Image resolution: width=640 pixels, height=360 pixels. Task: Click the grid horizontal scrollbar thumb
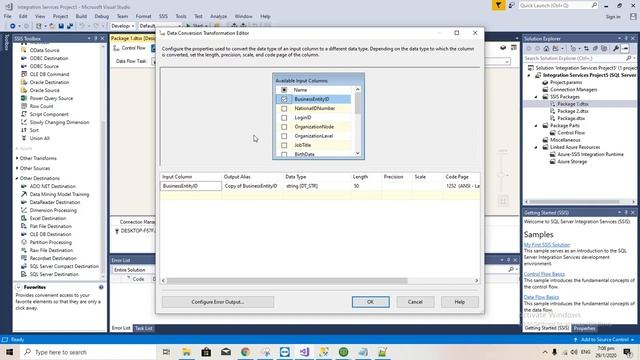[x=287, y=281]
